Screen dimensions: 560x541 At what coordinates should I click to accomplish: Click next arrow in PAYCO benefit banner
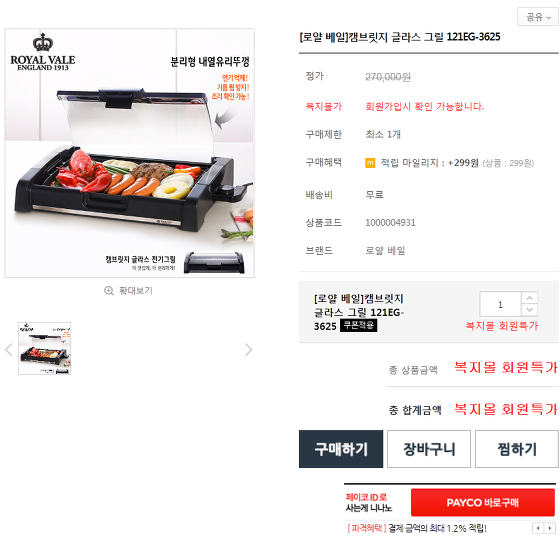pyautogui.click(x=550, y=528)
